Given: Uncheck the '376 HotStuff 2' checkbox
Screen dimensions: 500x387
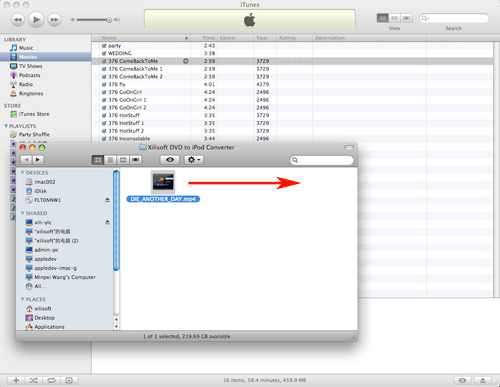Looking at the screenshot, I should [104, 131].
